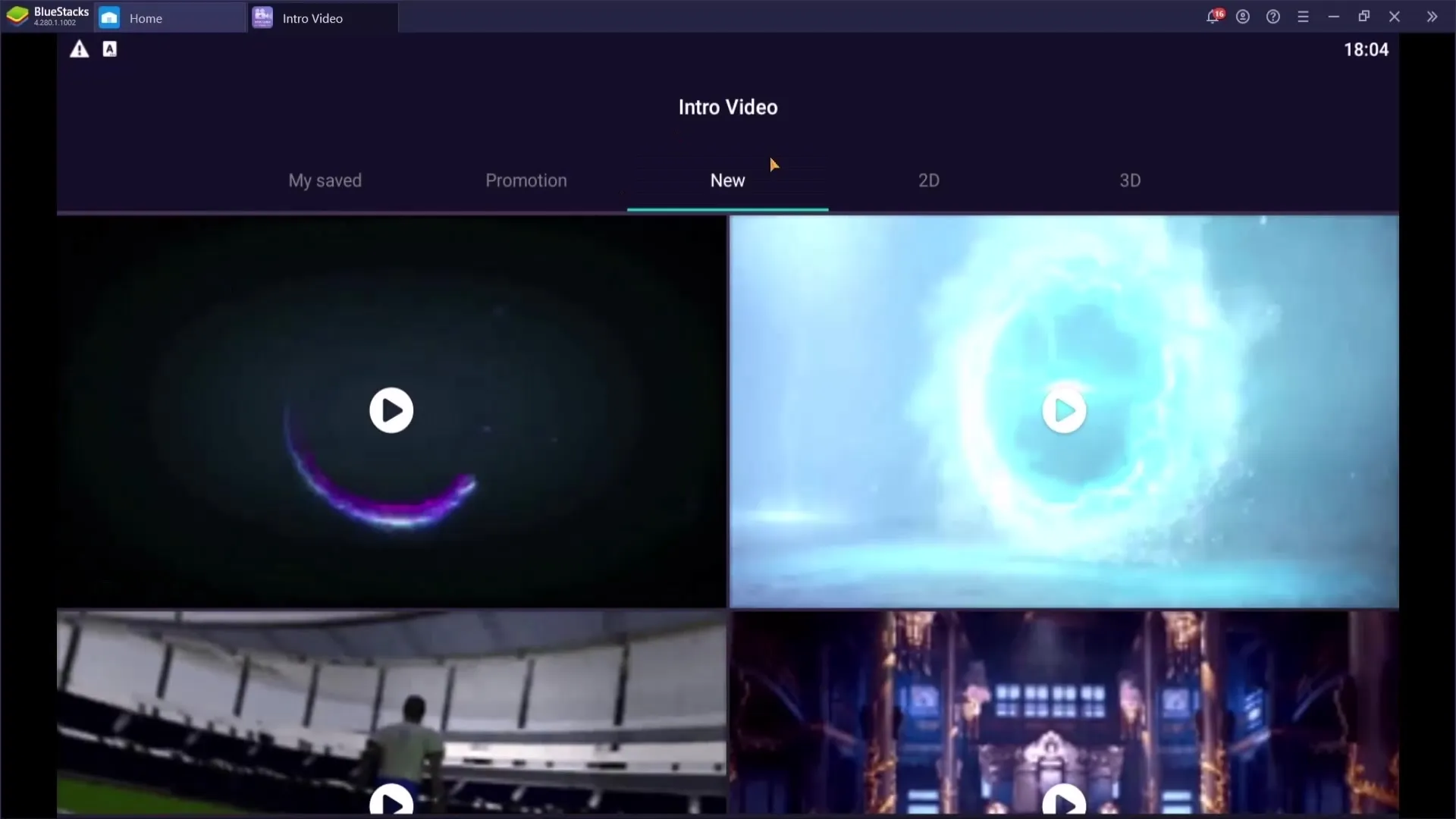Click the BlueStacks help question mark icon
The width and height of the screenshot is (1456, 819).
click(x=1273, y=17)
